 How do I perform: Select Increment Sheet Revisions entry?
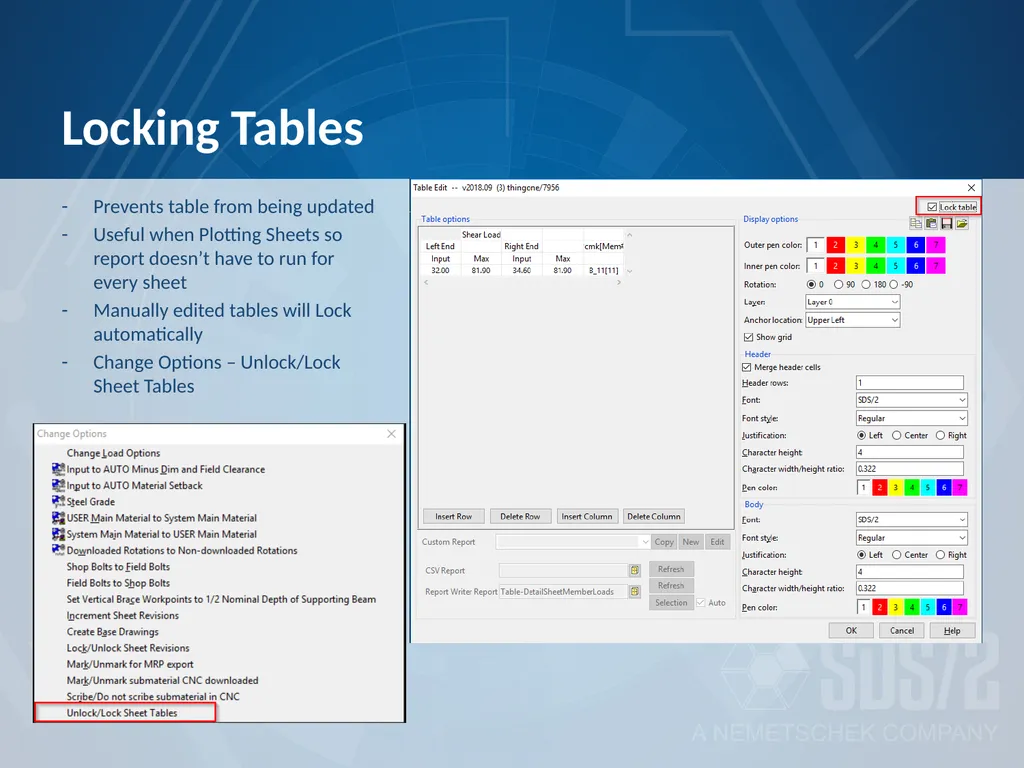pos(123,616)
